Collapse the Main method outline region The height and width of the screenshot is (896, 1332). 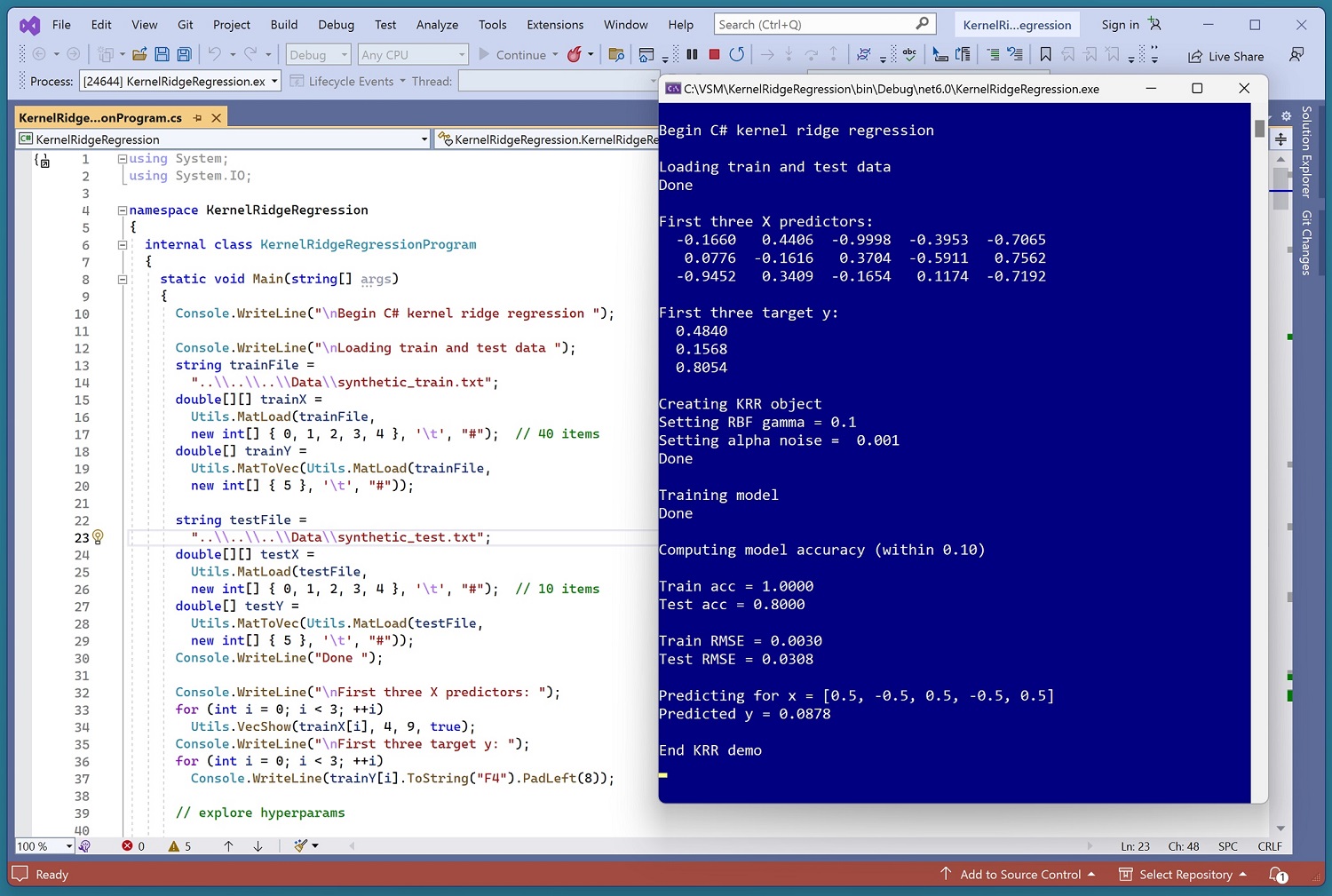coord(123,279)
